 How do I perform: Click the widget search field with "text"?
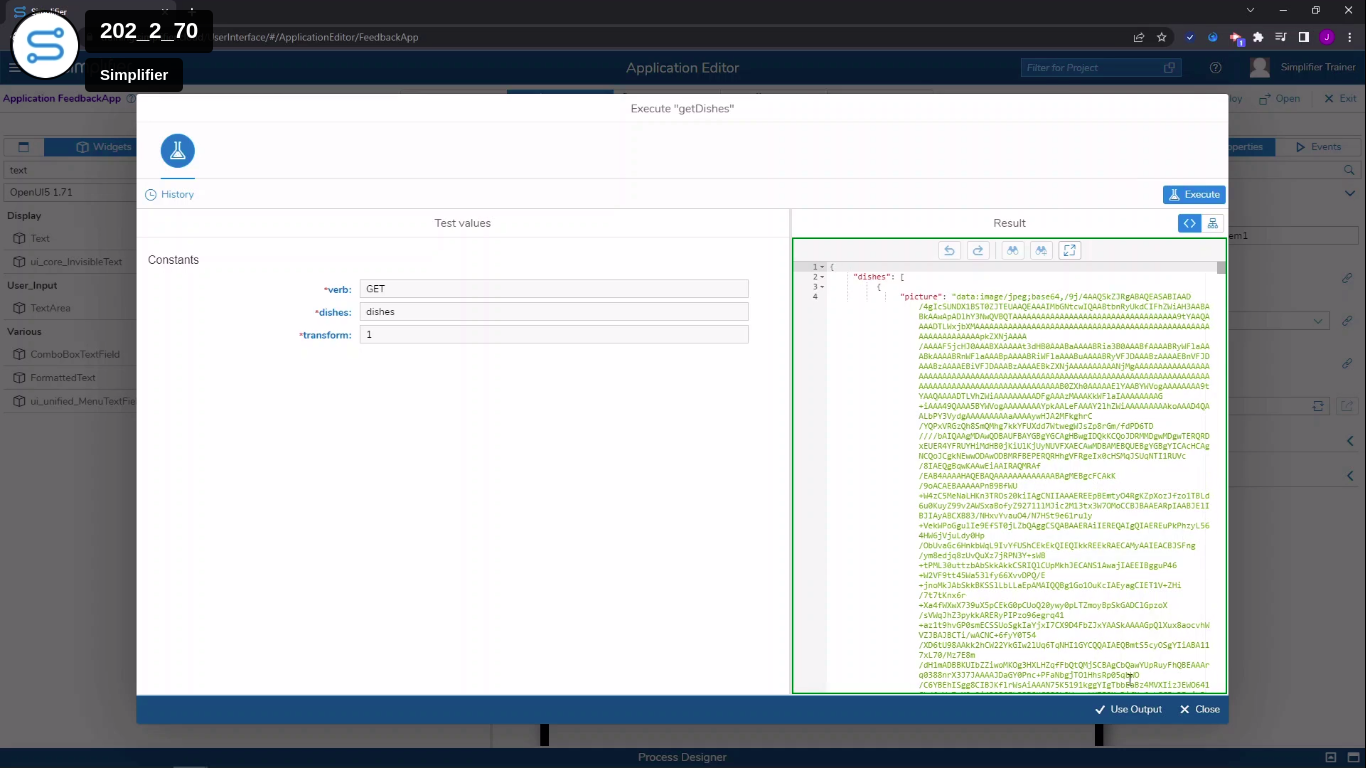coord(70,170)
